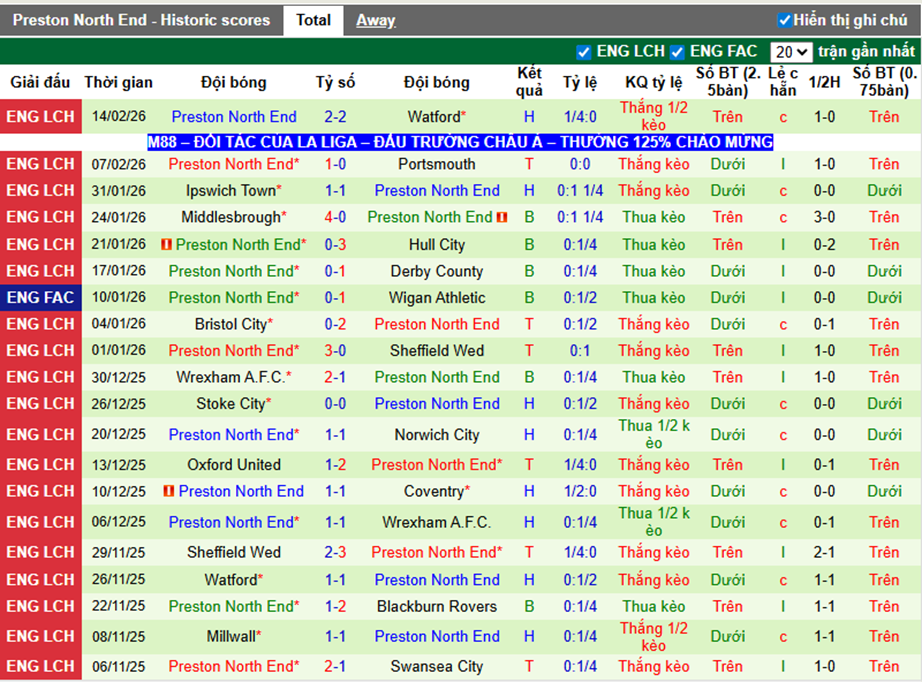922x682 pixels.
Task: Click result letter T in Portsmouth row
Action: click(529, 164)
